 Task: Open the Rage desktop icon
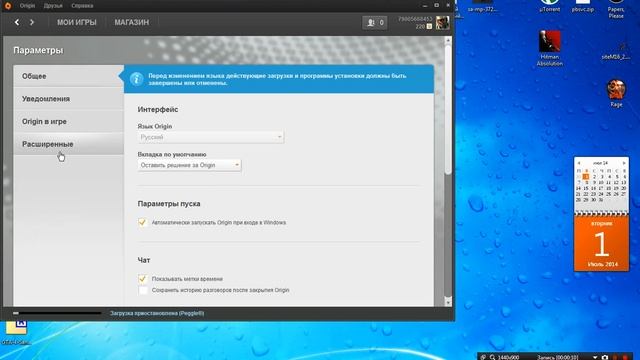click(x=616, y=93)
